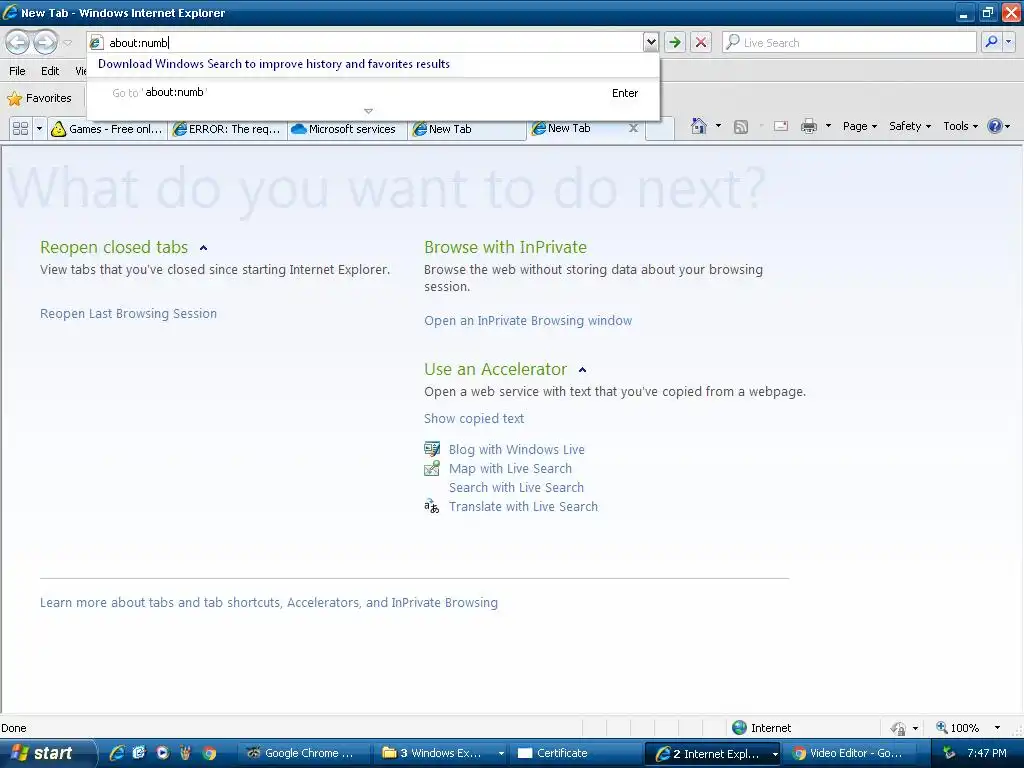Open the Tools menu

[960, 127]
